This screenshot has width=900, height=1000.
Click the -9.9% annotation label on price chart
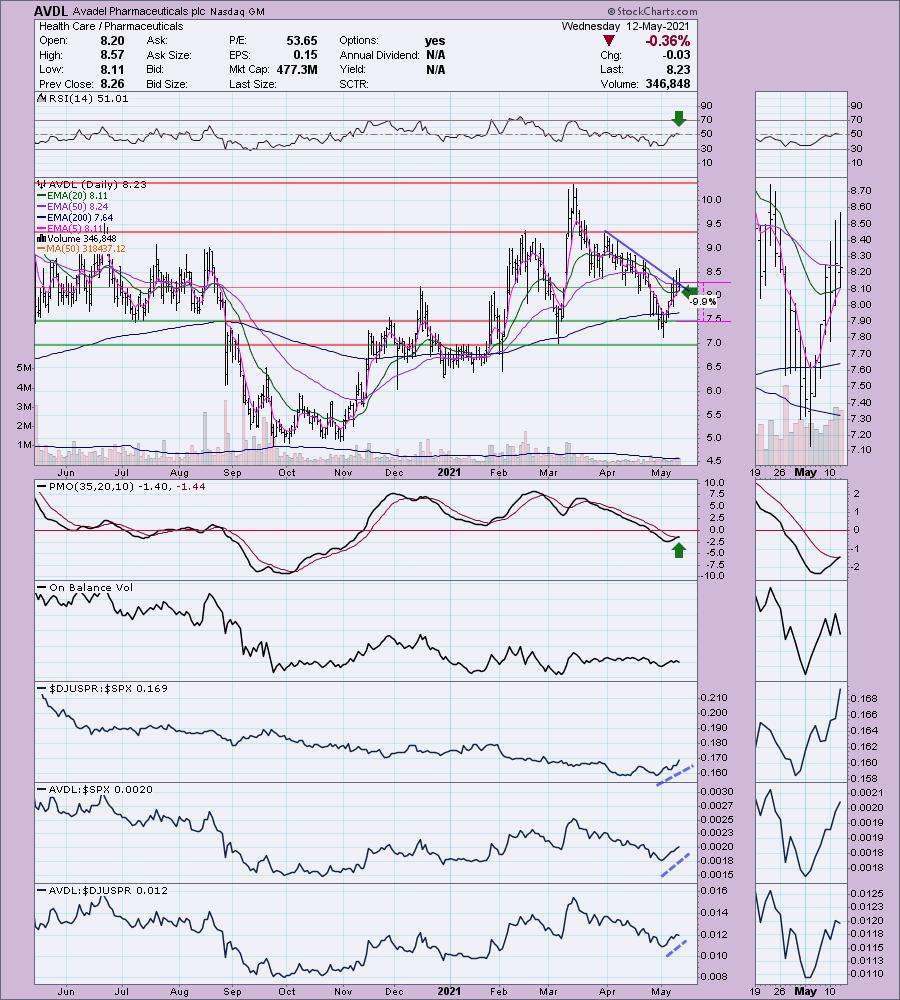(704, 302)
